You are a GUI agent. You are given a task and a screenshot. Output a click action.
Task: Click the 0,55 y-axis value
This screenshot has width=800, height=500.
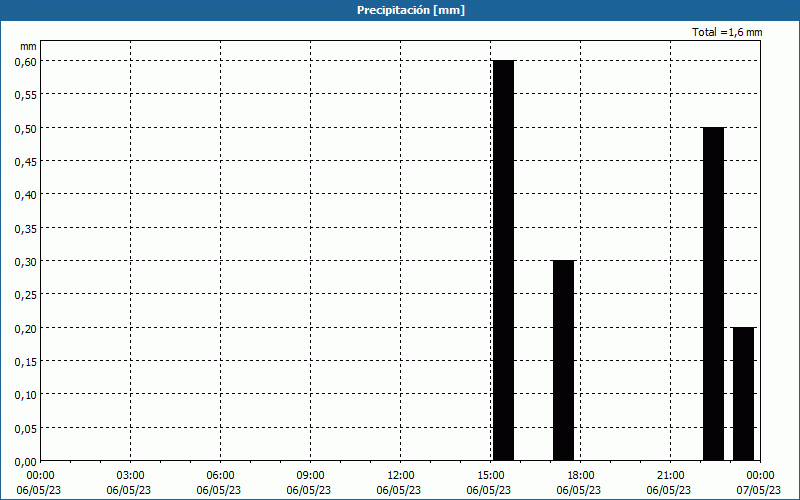[x=26, y=94]
